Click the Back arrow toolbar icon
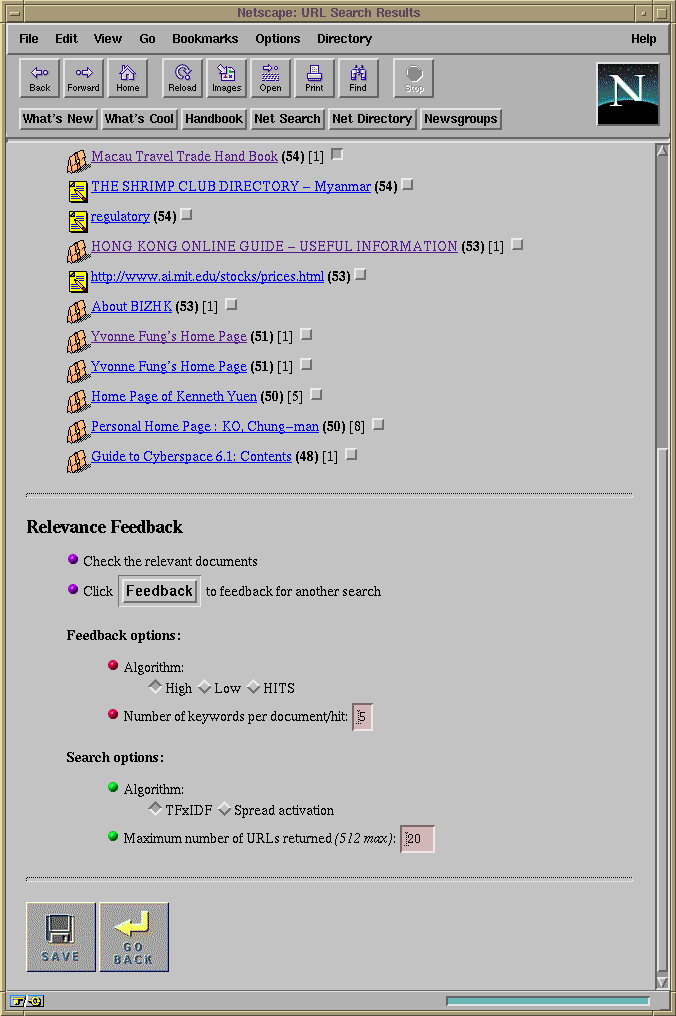This screenshot has width=676, height=1016. (x=40, y=78)
